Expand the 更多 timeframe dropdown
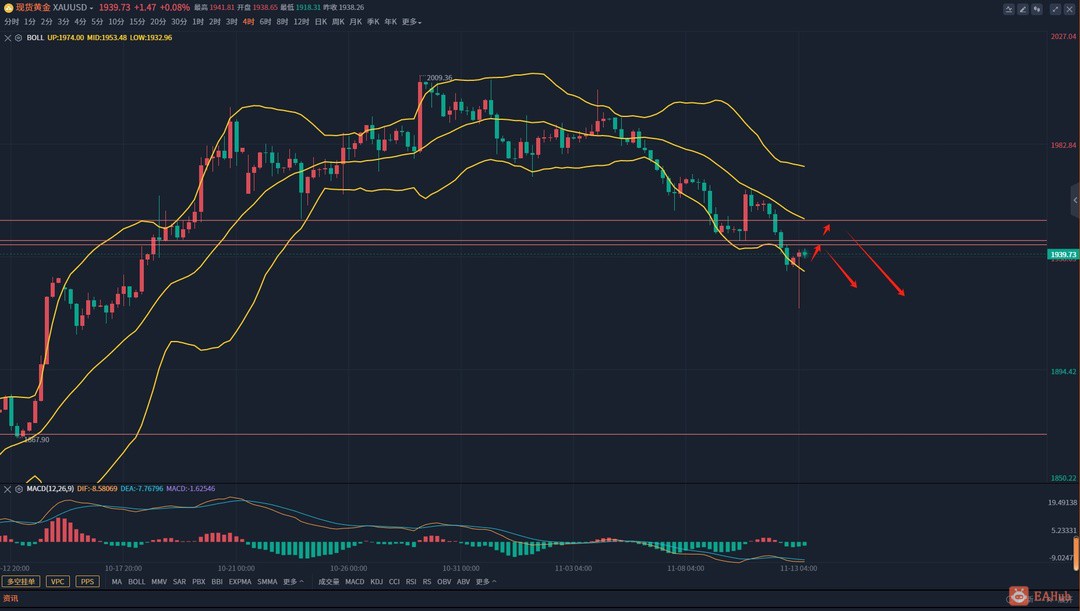 pos(411,22)
